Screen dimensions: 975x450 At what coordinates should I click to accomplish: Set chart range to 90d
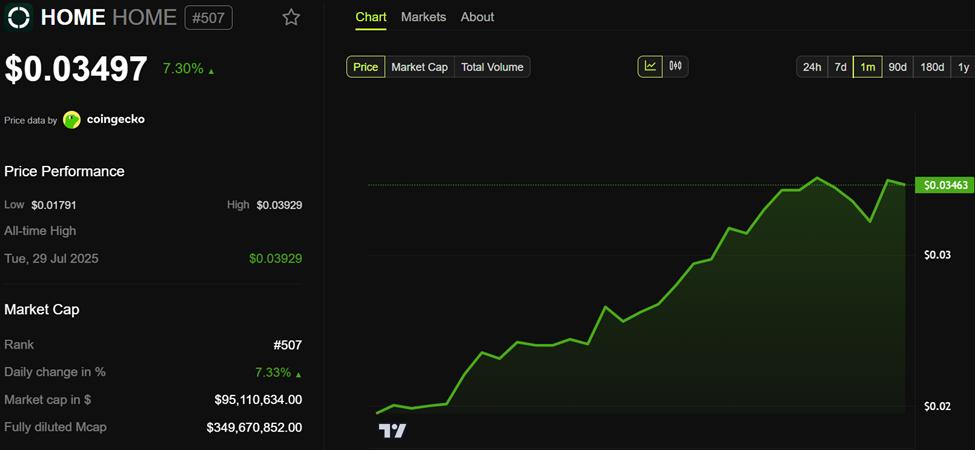897,67
